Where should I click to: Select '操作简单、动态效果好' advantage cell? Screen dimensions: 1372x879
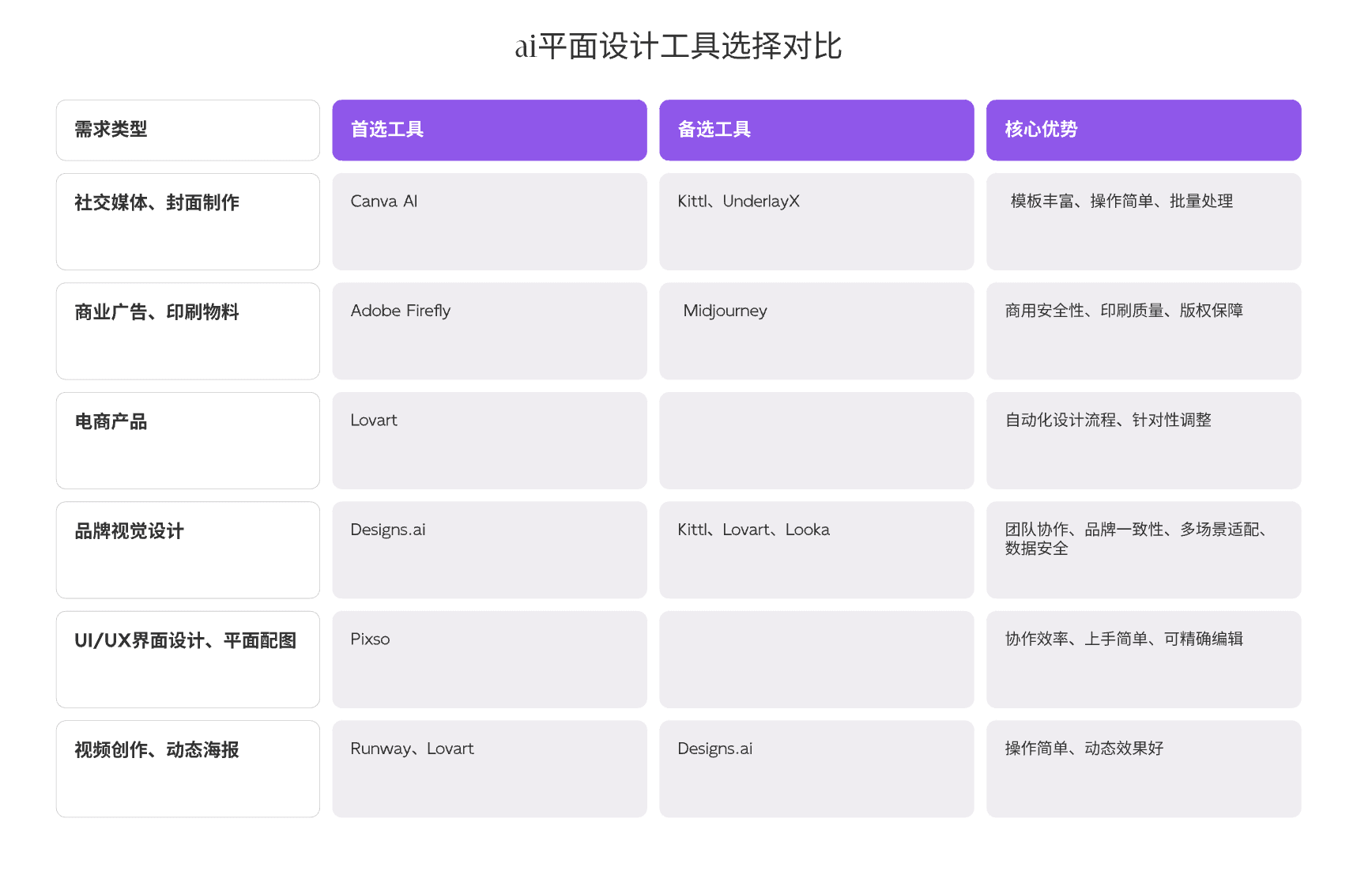[1144, 768]
